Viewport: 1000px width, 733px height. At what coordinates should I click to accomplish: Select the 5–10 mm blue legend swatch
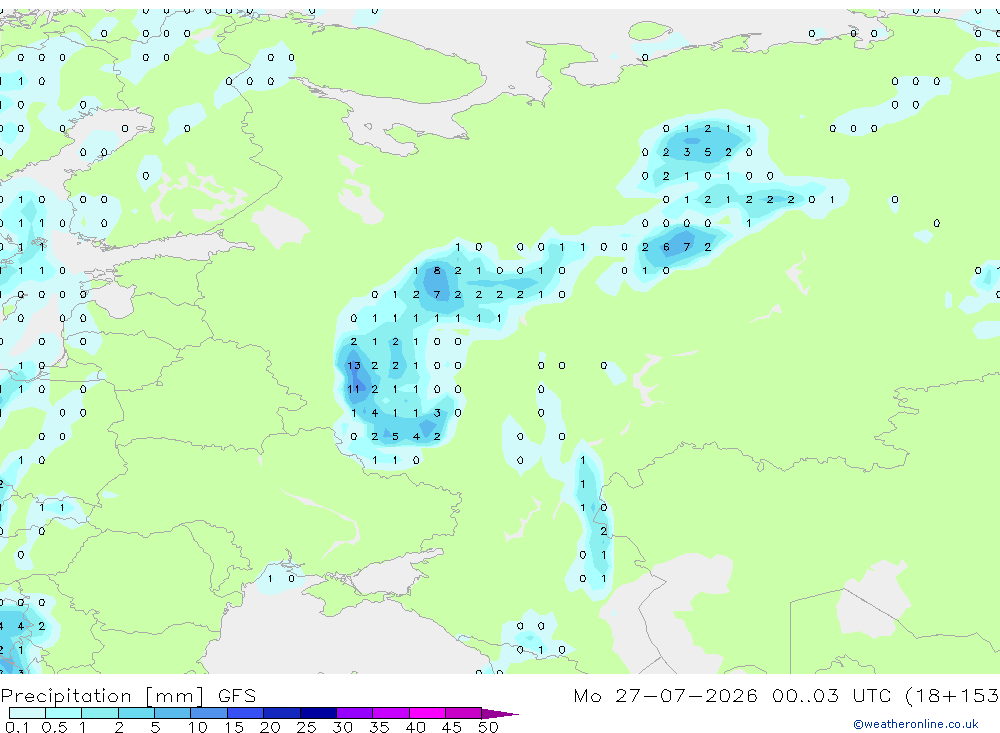172,713
